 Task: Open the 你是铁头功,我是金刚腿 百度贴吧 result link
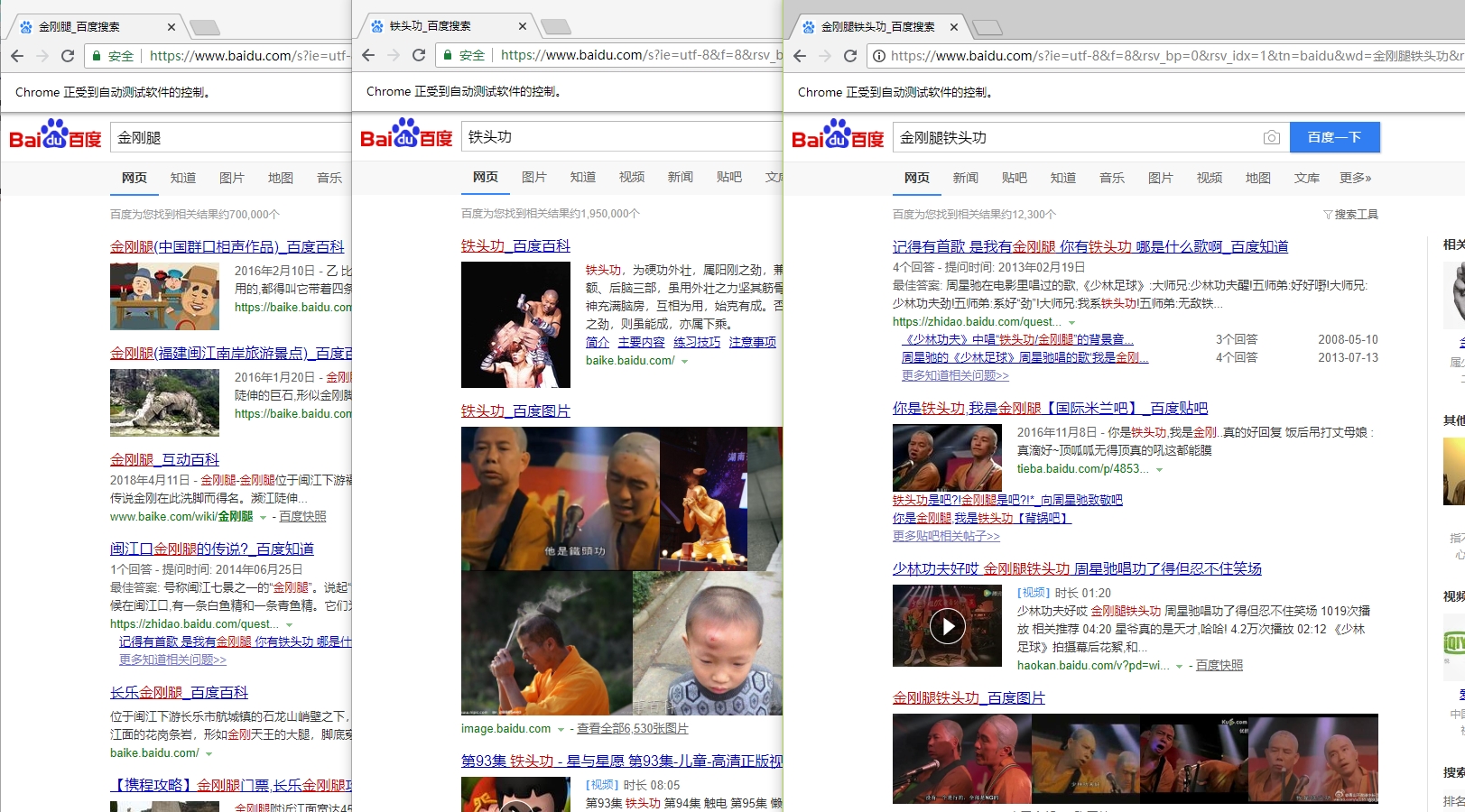coord(1049,408)
